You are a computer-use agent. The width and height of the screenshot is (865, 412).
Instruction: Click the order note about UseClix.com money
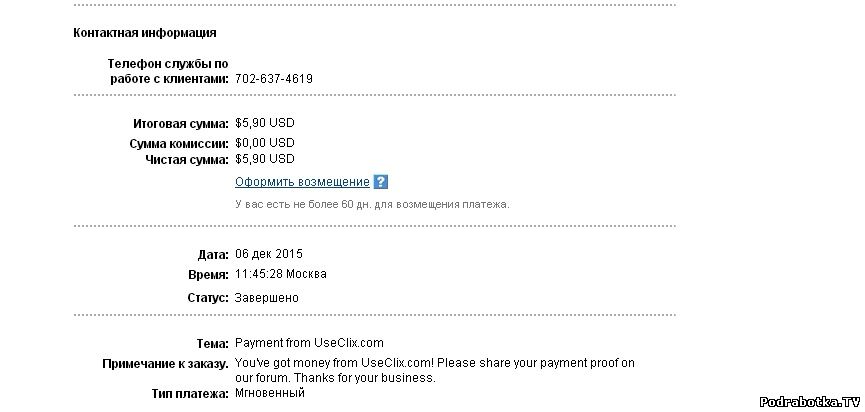435,370
